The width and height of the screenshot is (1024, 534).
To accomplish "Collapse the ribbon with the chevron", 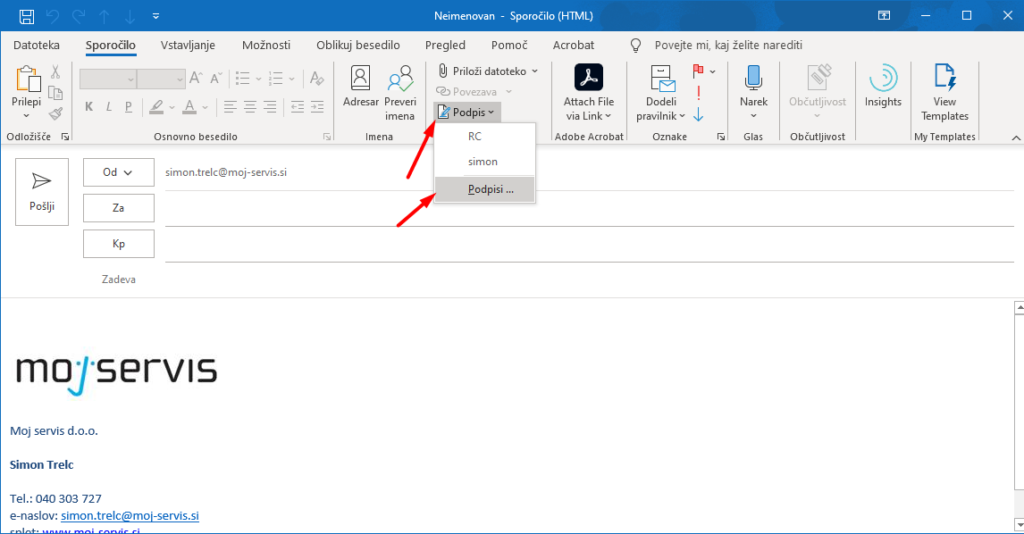I will point(1016,138).
